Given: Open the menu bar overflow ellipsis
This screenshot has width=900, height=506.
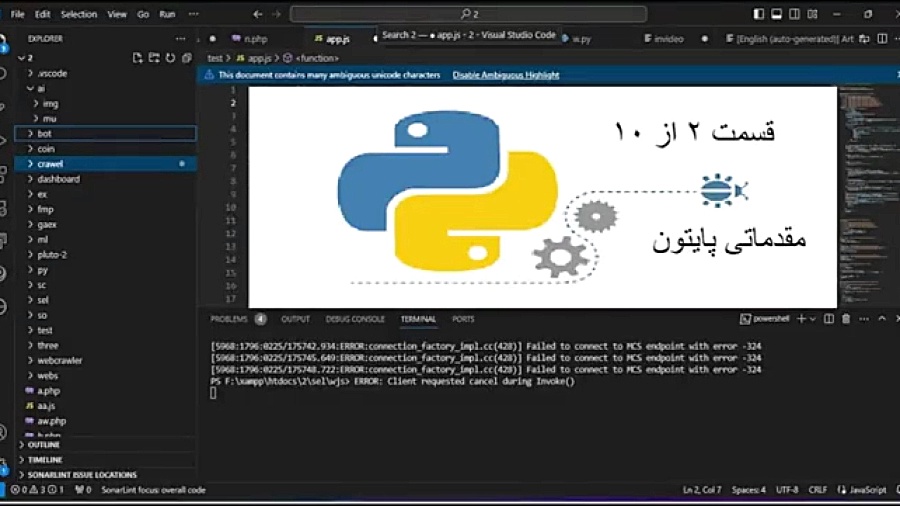Looking at the screenshot, I should point(193,14).
